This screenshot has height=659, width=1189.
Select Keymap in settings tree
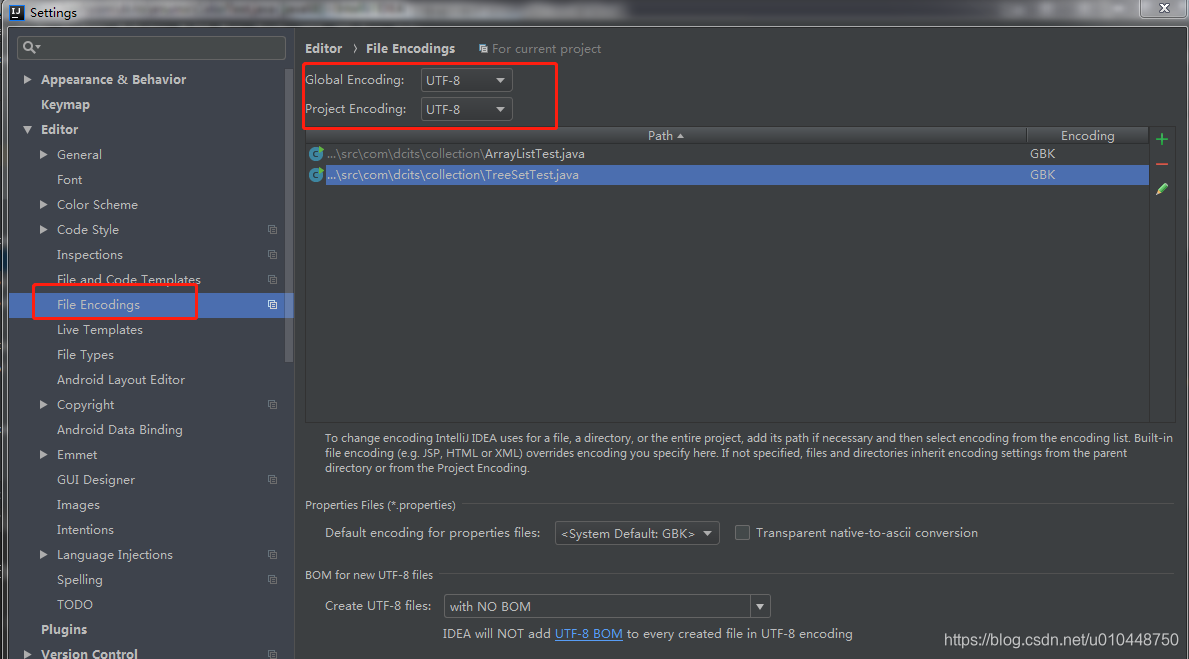[65, 105]
